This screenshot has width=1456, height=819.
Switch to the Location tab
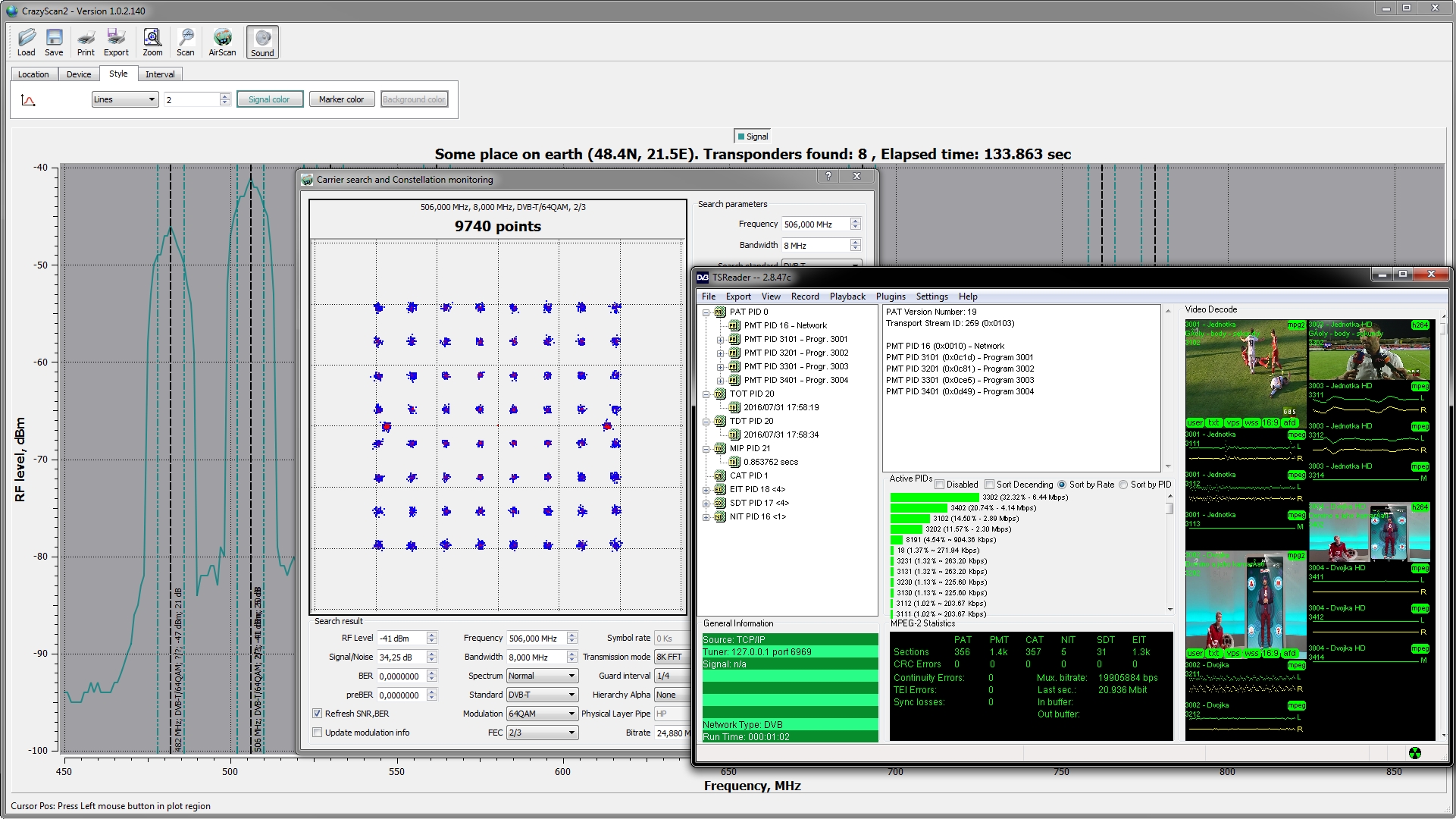click(x=33, y=74)
